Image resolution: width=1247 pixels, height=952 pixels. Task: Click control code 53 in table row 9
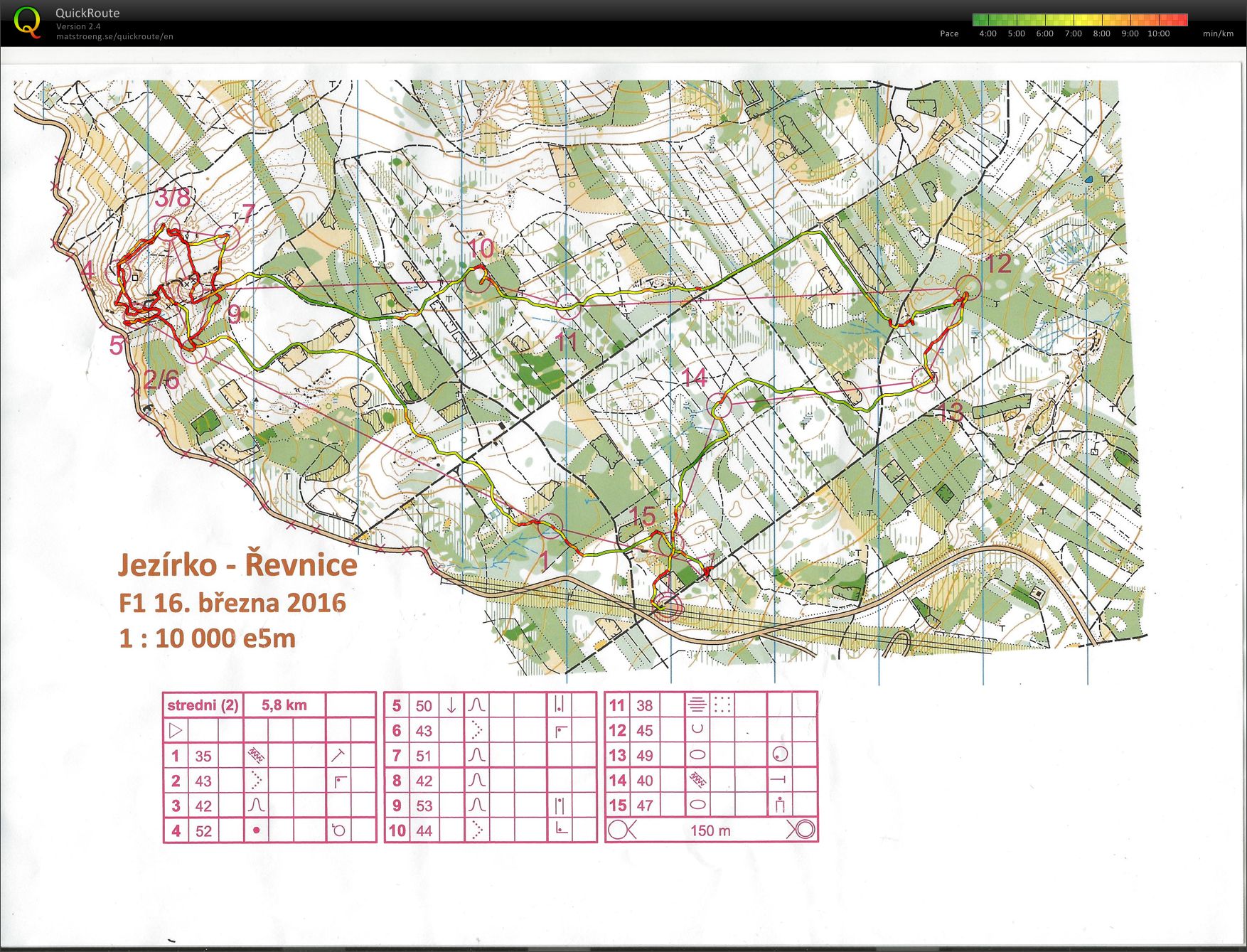[424, 806]
